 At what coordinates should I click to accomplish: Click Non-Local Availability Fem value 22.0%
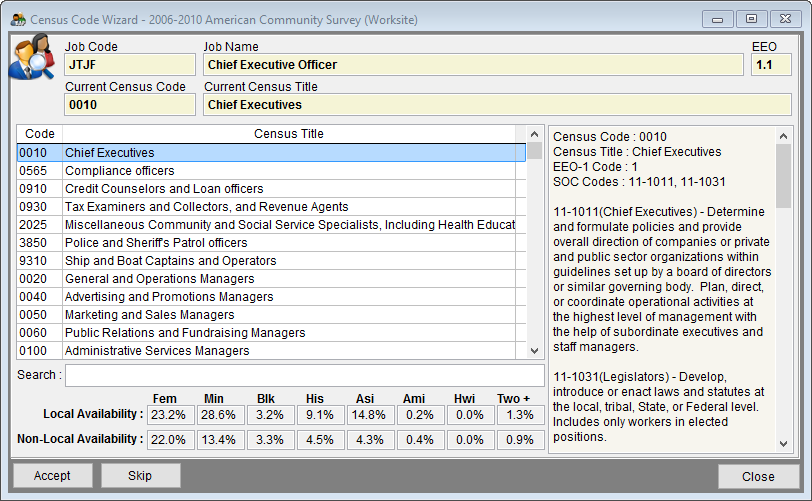pos(171,440)
